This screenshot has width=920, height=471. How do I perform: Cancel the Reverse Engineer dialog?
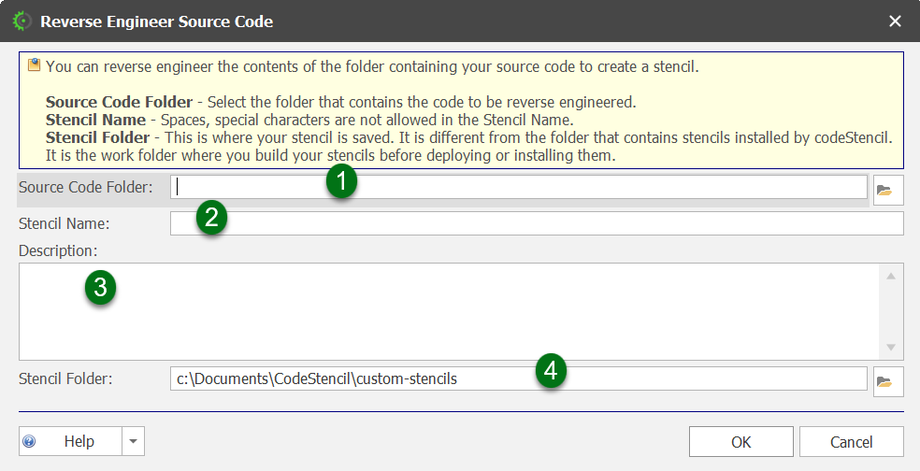coord(851,441)
